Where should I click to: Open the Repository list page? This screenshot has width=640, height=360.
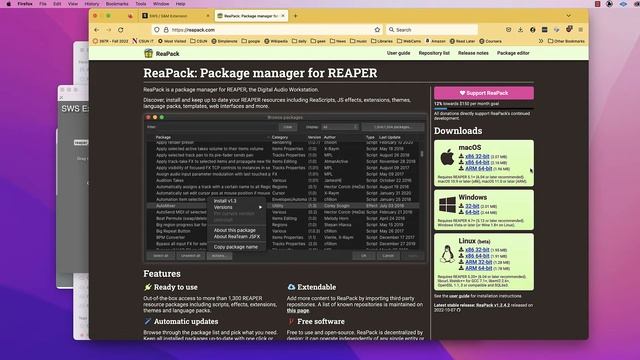point(434,53)
